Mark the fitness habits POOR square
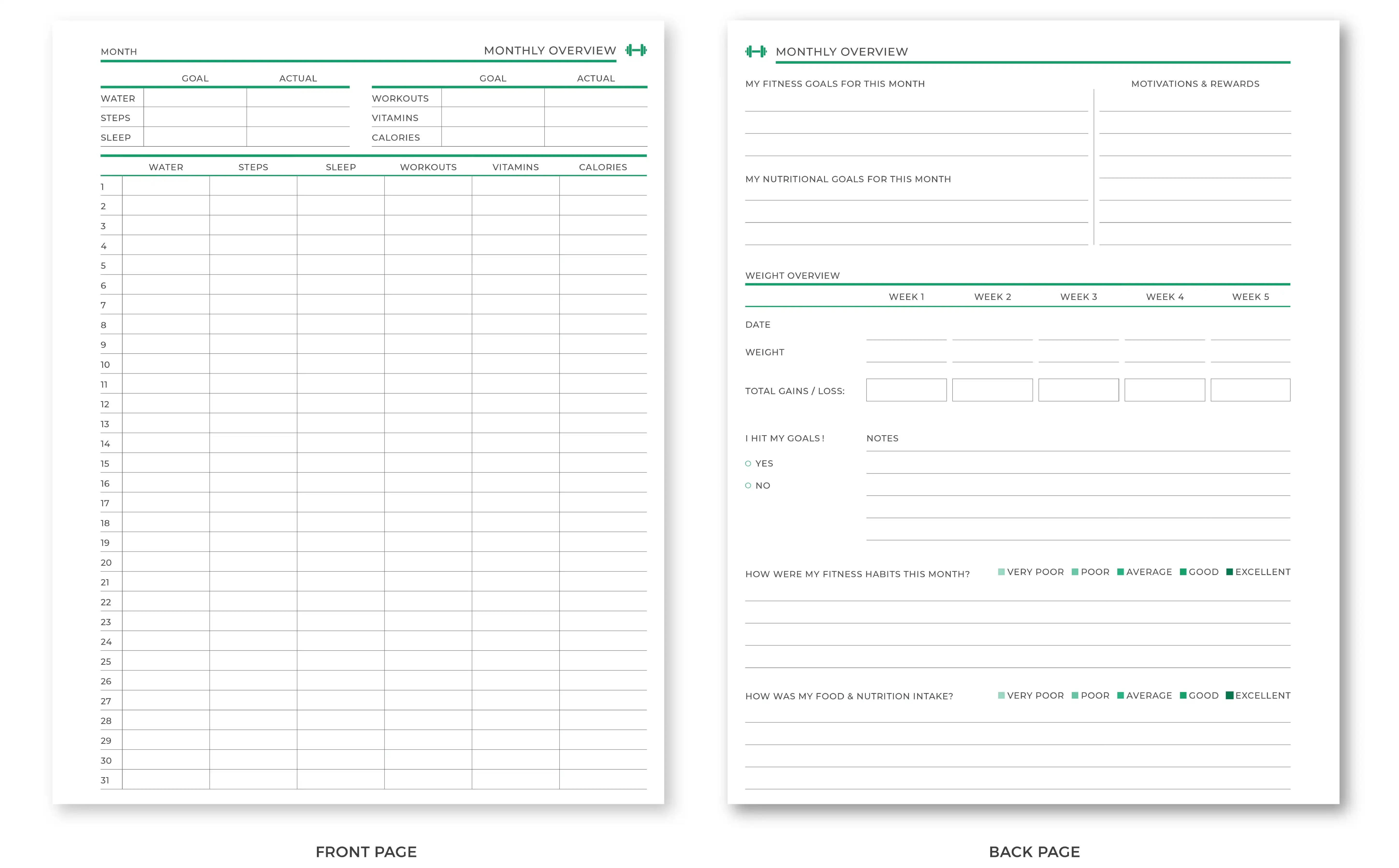The height and width of the screenshot is (868, 1399). click(x=1075, y=572)
